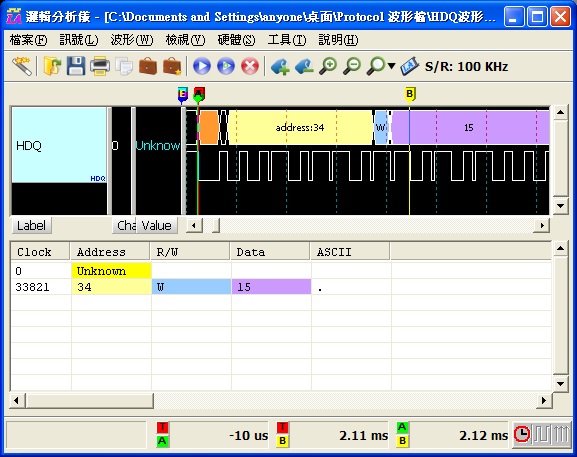577x457 pixels.
Task: Open the 波形(W) menu
Action: point(132,40)
